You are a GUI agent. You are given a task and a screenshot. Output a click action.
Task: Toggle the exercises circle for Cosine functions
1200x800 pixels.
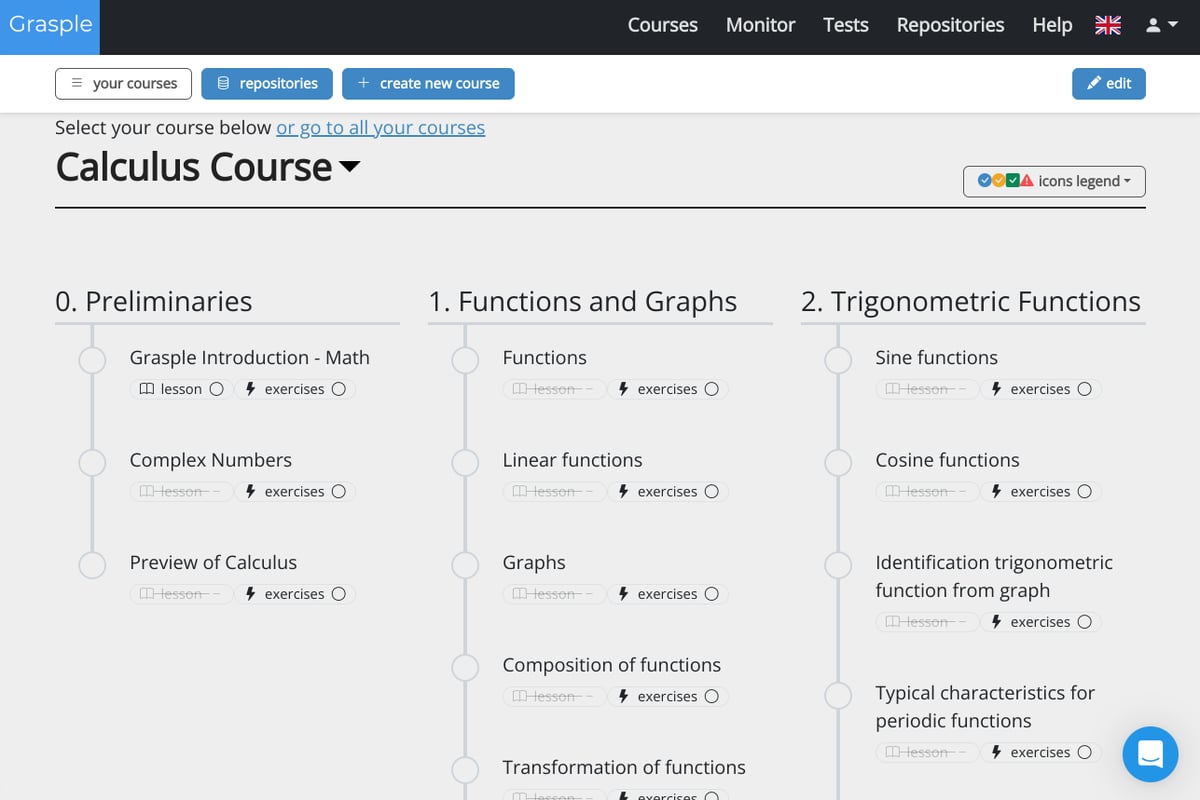pos(1084,491)
